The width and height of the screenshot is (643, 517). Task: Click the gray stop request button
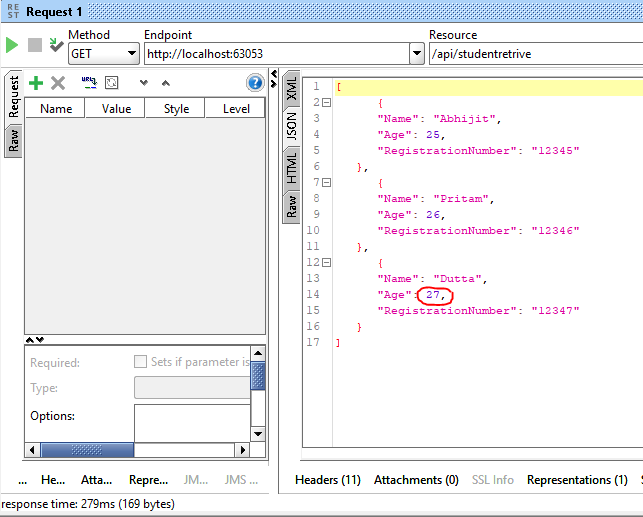[x=35, y=45]
